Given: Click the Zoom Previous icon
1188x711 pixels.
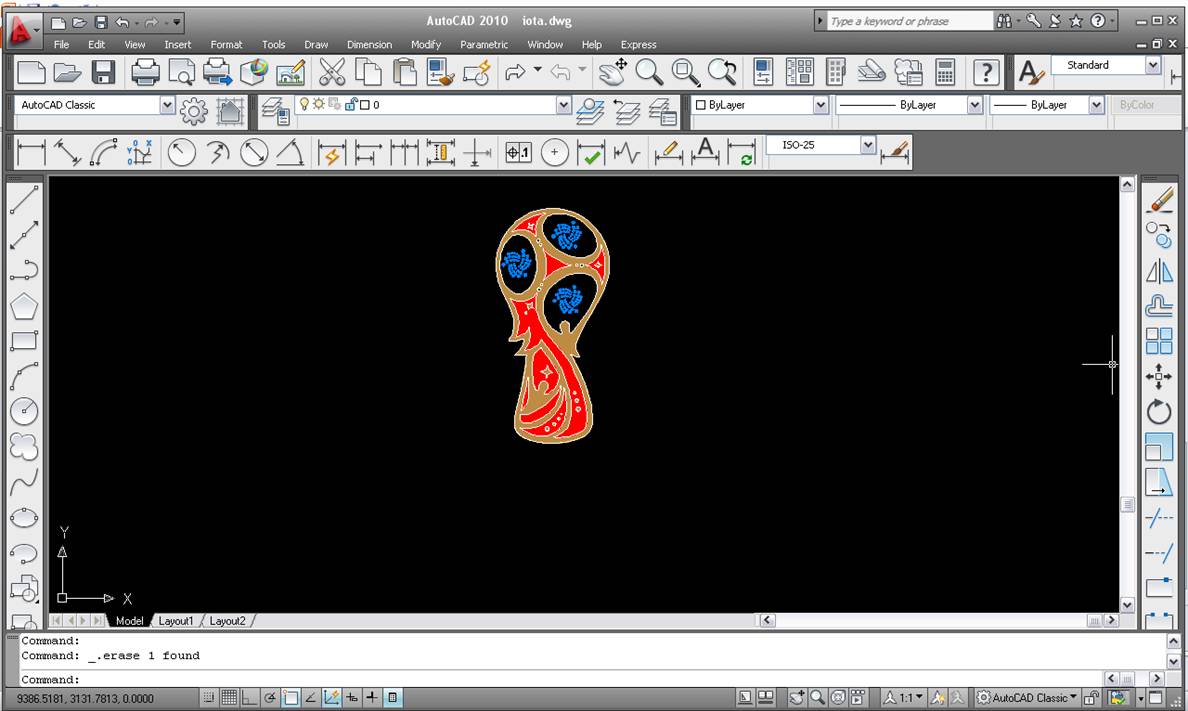Looking at the screenshot, I should point(722,73).
